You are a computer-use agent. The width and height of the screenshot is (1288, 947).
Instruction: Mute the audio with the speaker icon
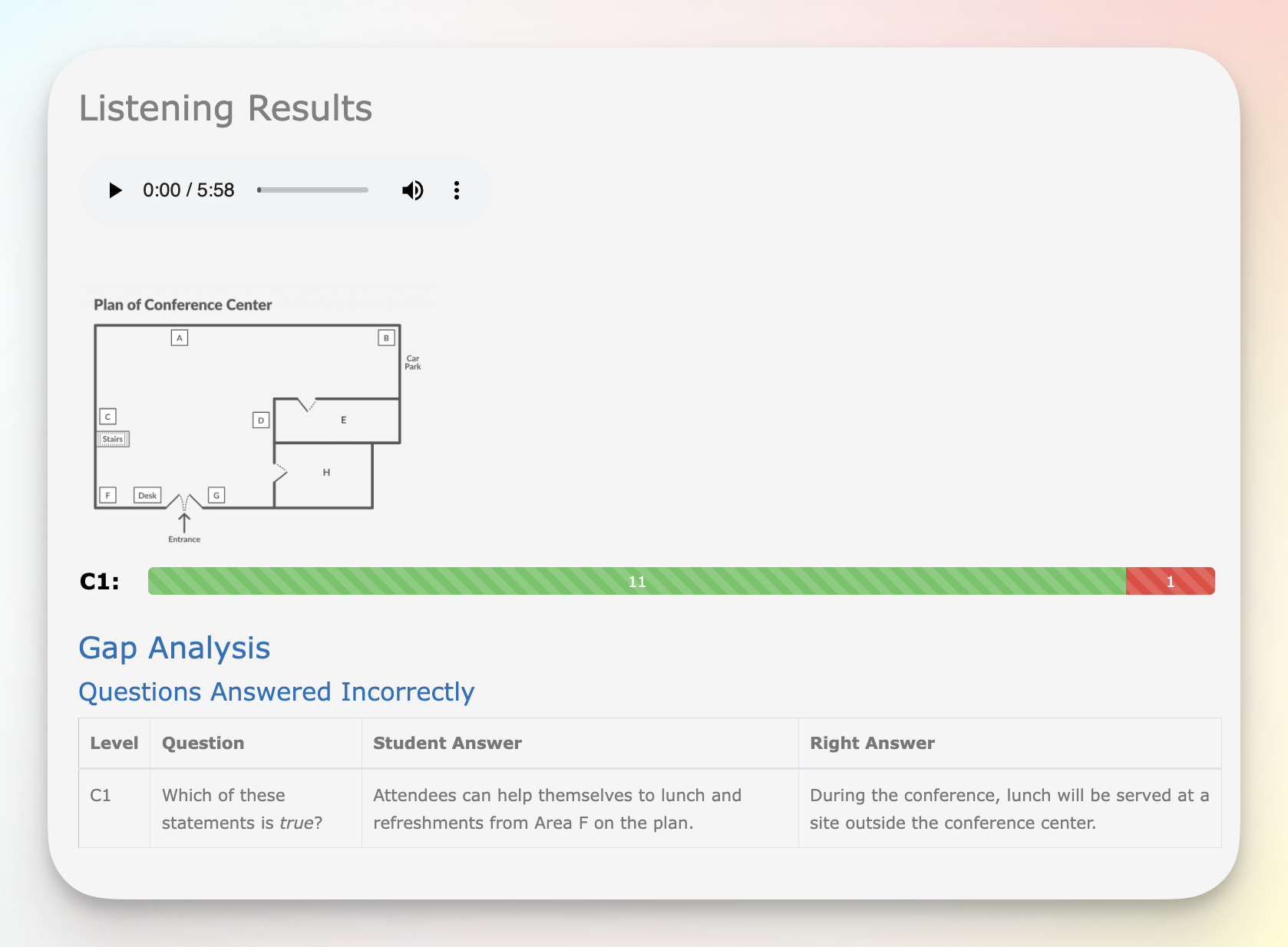tap(412, 190)
